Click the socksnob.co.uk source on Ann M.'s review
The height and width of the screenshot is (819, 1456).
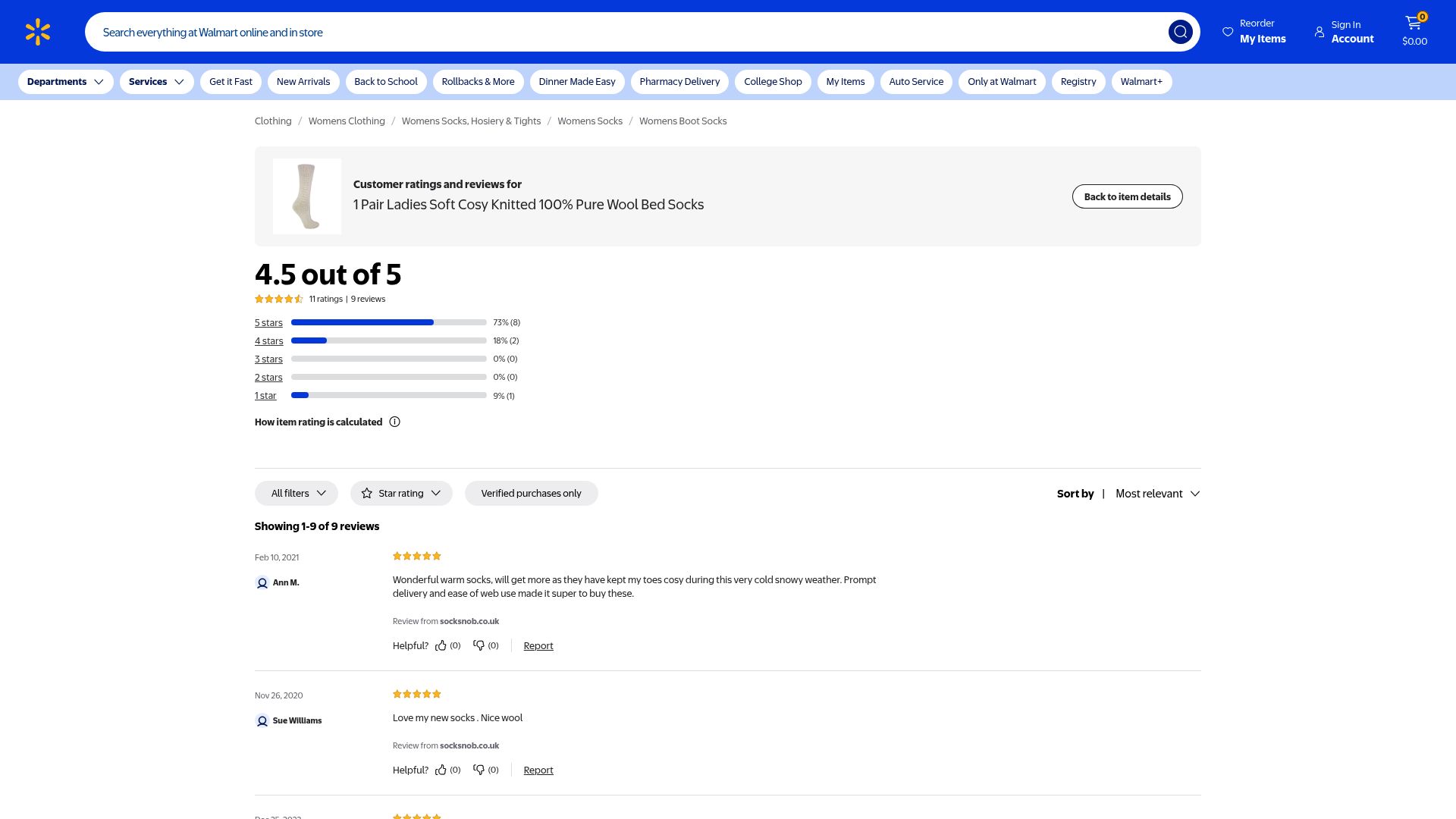click(x=469, y=621)
